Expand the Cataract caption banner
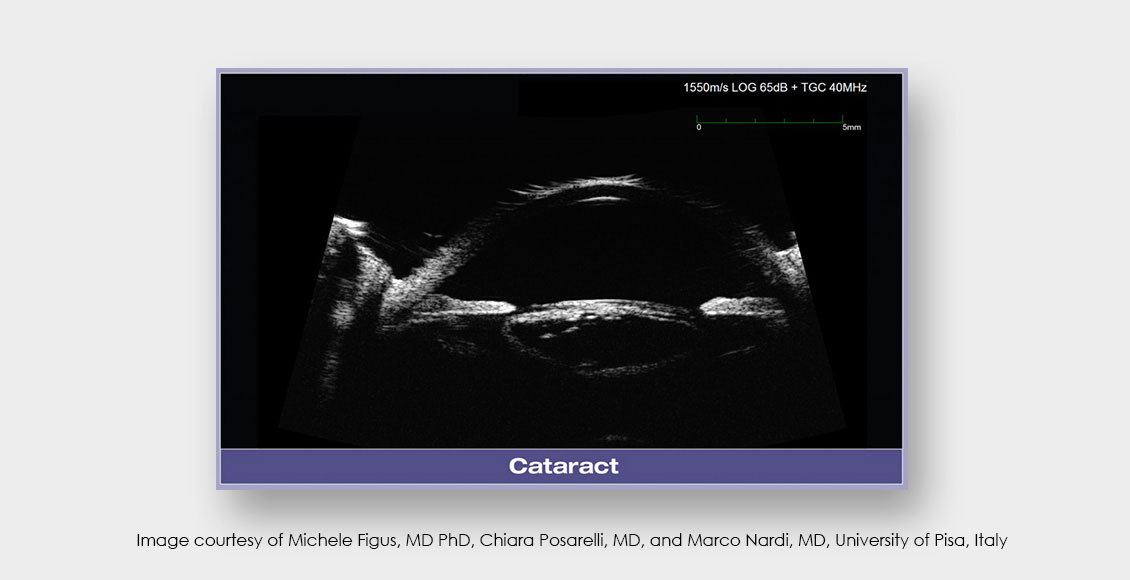1130x580 pixels. (x=565, y=465)
